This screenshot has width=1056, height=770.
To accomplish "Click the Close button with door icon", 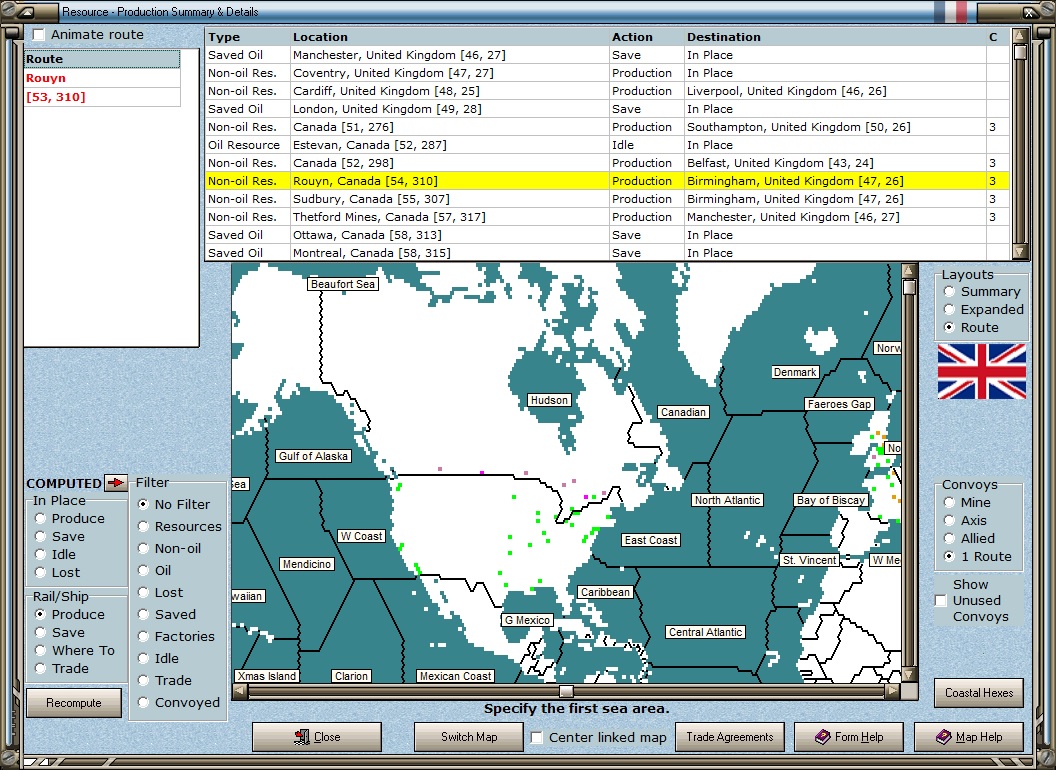I will pos(317,737).
